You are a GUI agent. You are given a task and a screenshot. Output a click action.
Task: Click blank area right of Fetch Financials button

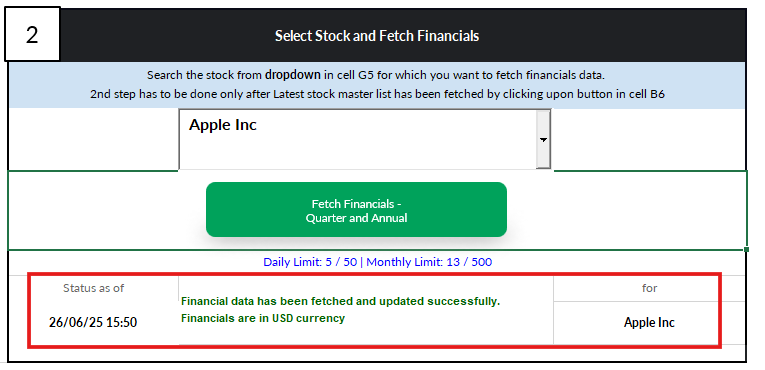626,210
